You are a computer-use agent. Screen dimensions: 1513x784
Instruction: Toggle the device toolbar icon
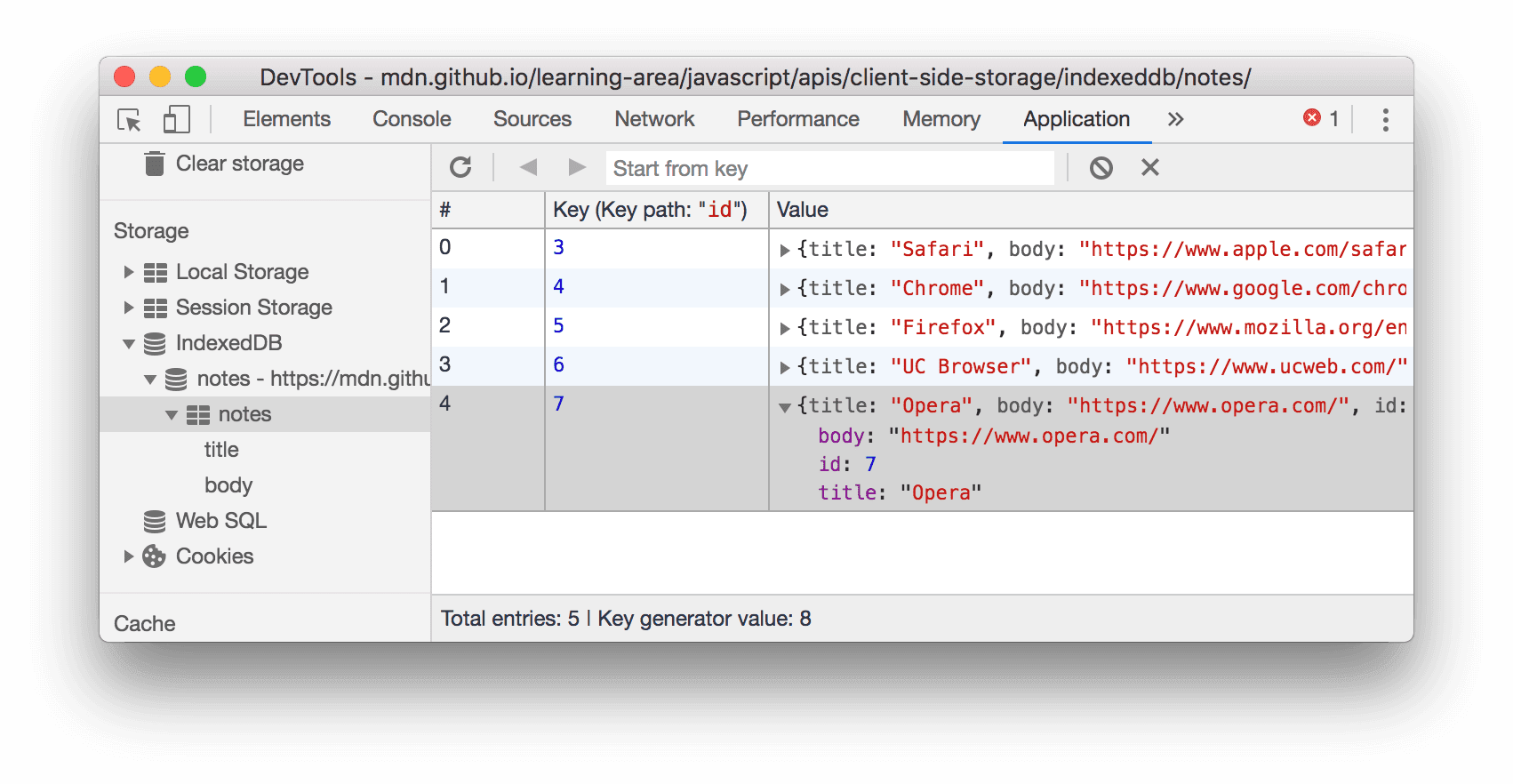coord(176,120)
